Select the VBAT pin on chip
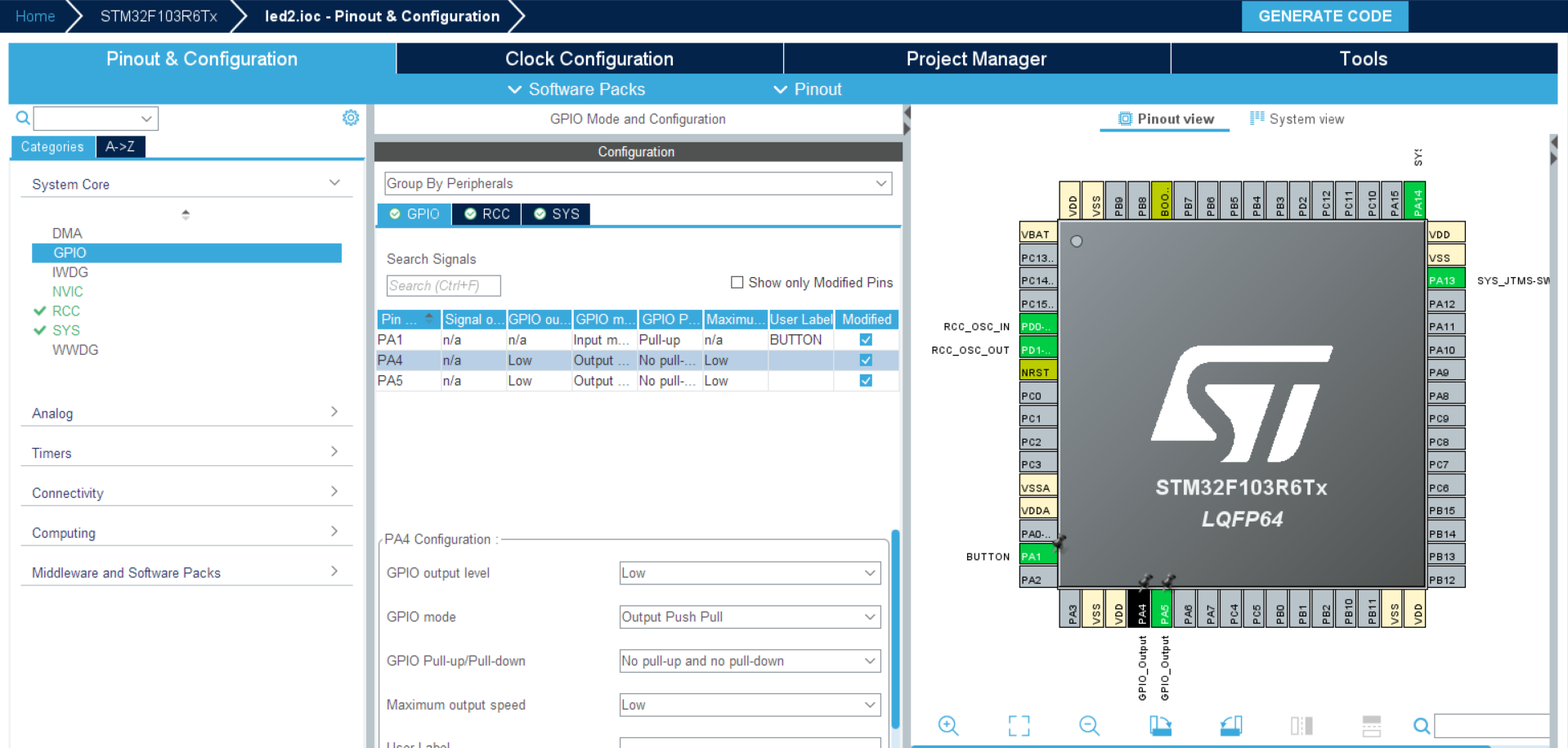The image size is (1568, 748). pyautogui.click(x=1037, y=234)
